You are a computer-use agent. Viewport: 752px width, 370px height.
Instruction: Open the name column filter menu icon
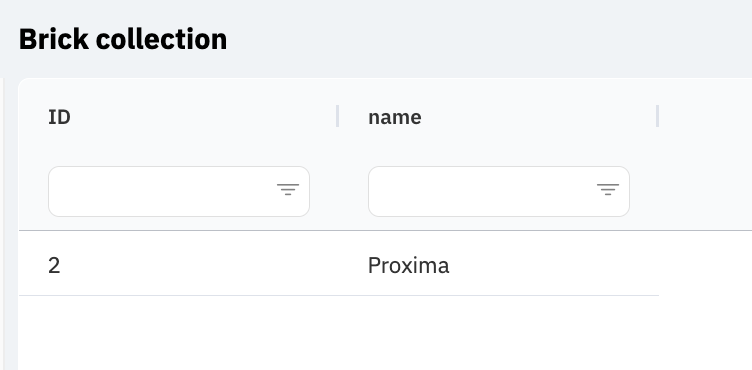pyautogui.click(x=608, y=190)
